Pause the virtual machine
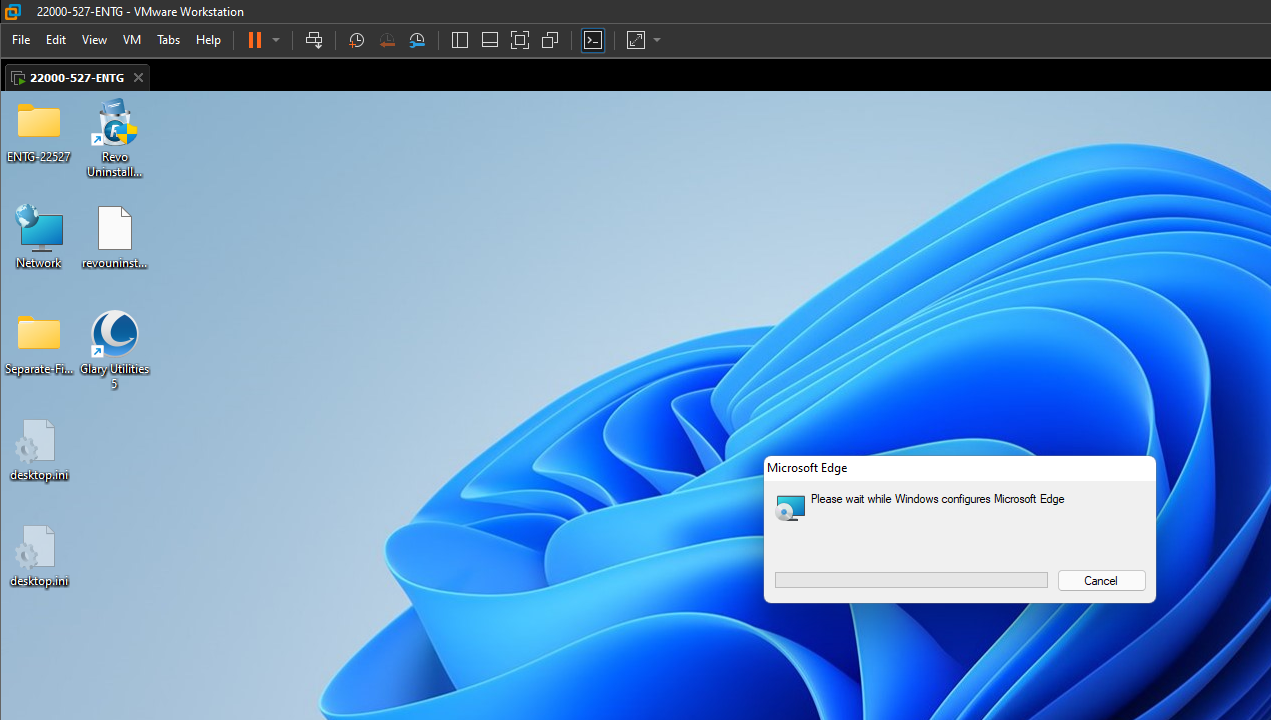This screenshot has height=720, width=1271. pyautogui.click(x=255, y=40)
